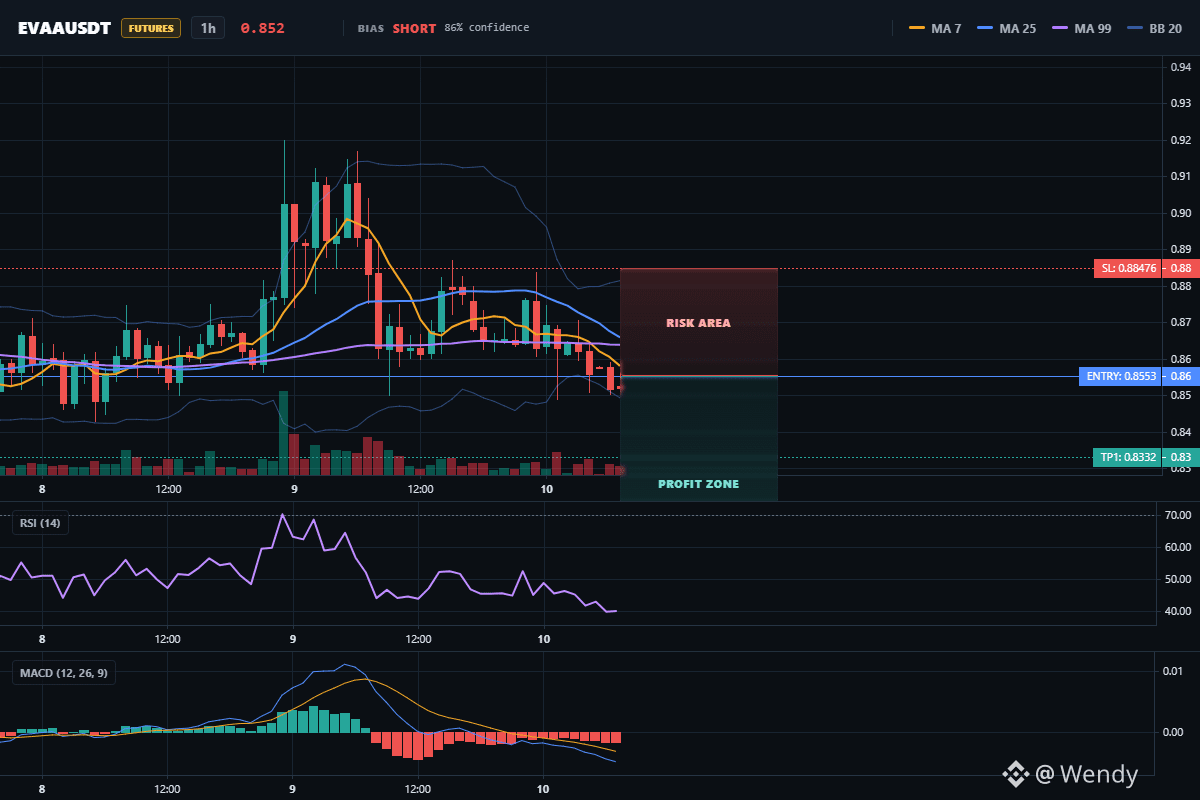Open the 1h timeframe selector

208,28
